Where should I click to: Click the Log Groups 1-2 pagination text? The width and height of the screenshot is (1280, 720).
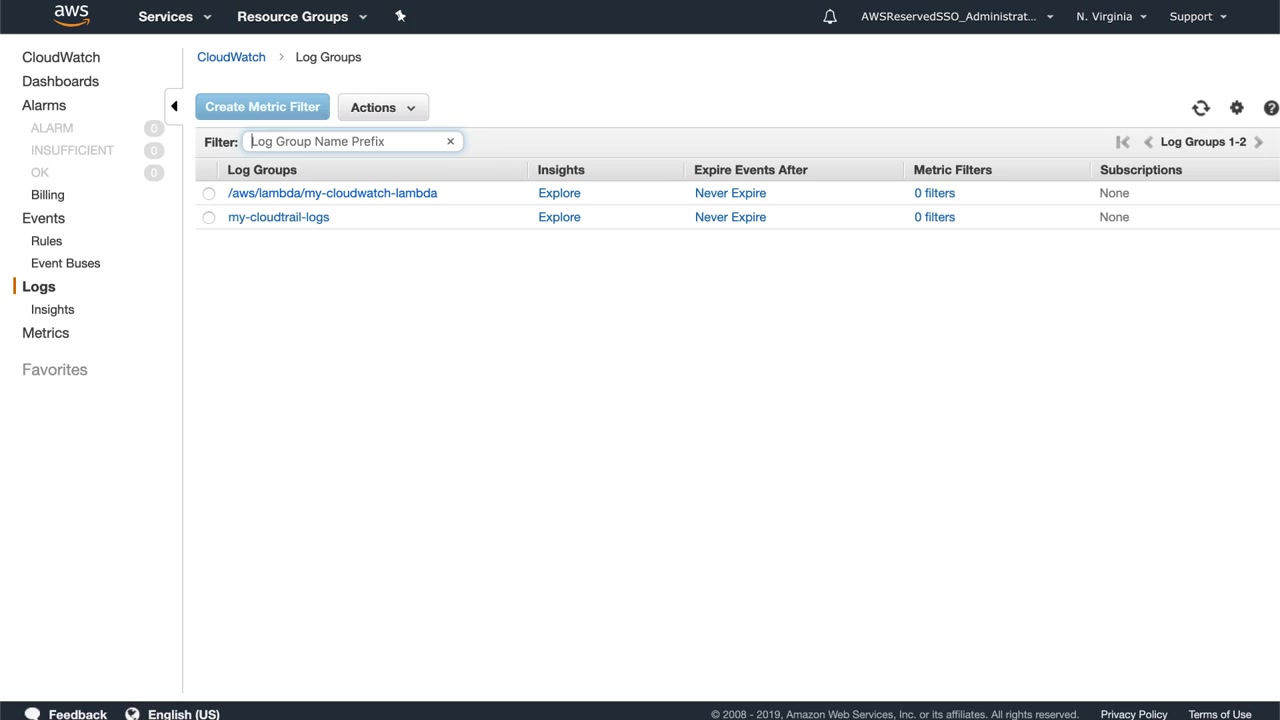(x=1203, y=142)
